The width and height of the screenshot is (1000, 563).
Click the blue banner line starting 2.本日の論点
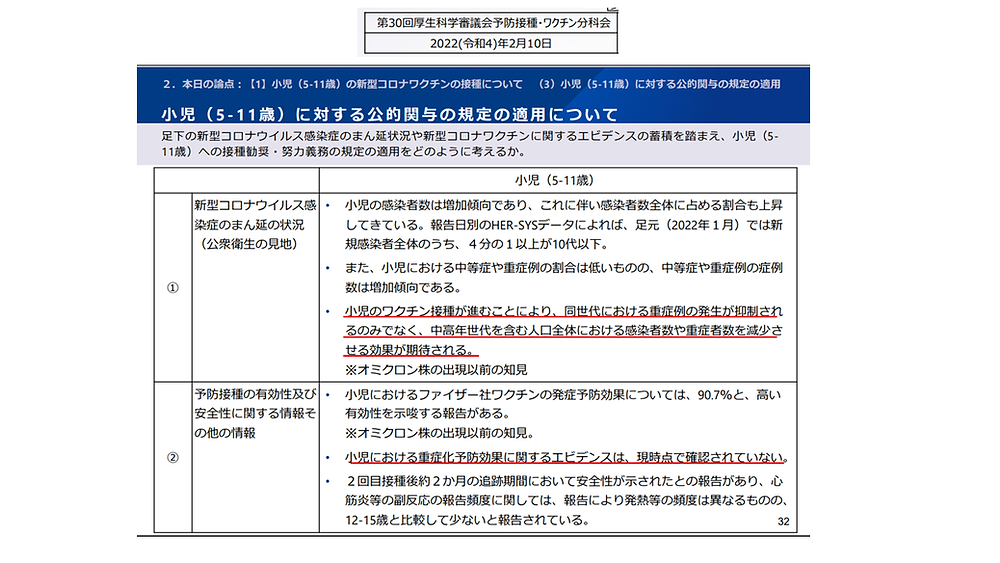click(471, 84)
